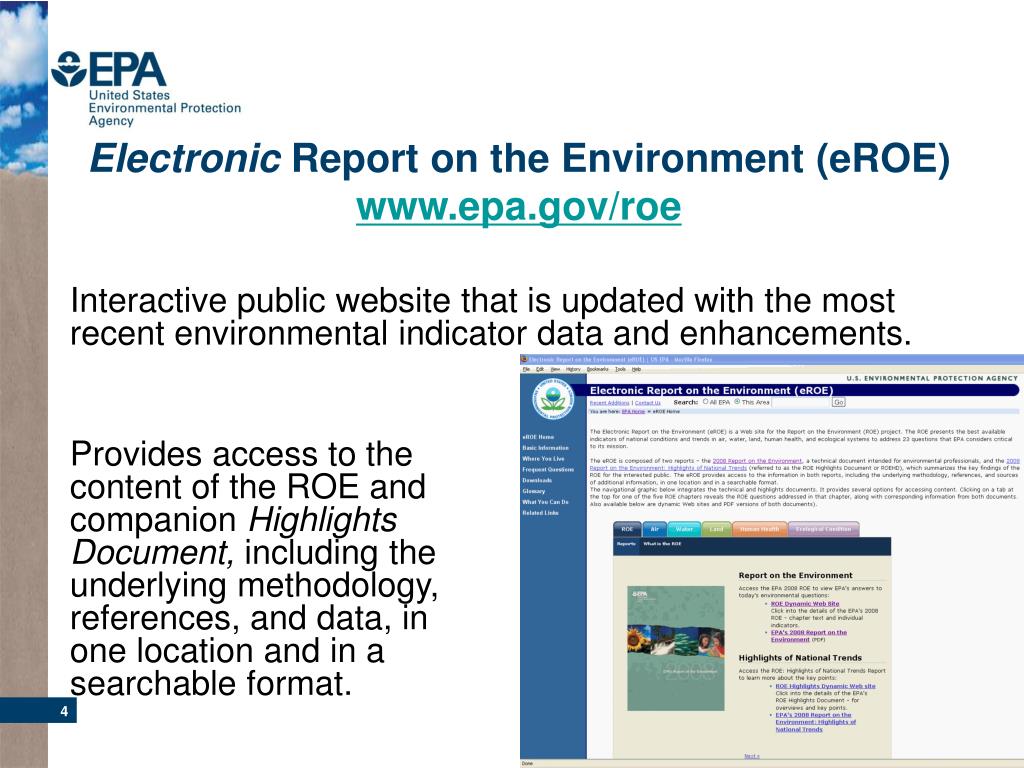Open Where You Live in the sidebar
Image resolution: width=1024 pixels, height=768 pixels.
pos(543,458)
